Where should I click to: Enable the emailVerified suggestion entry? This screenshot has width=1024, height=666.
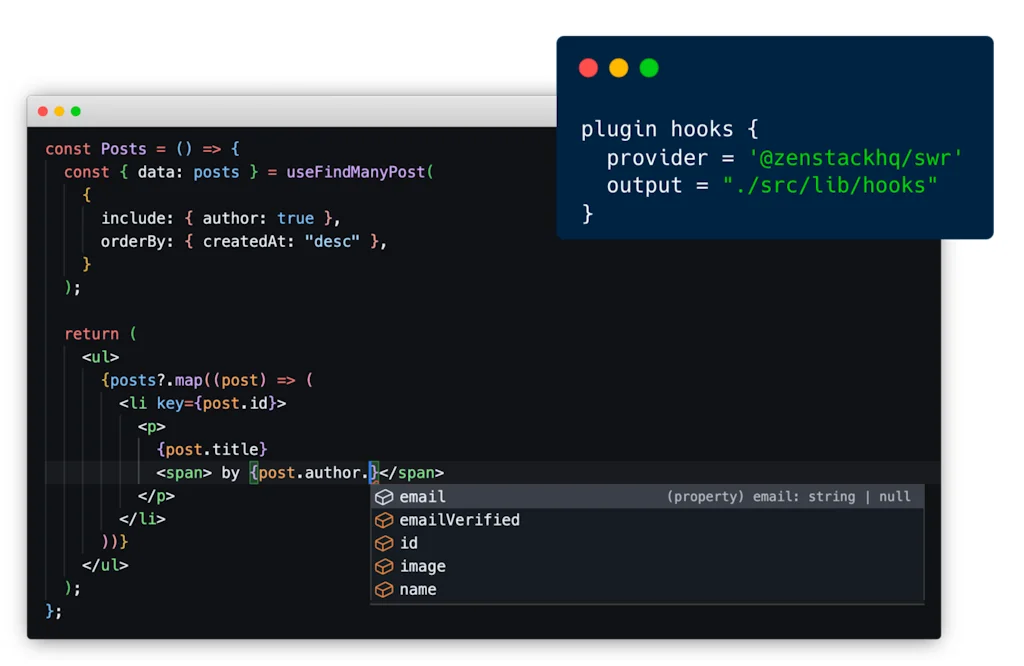(460, 520)
